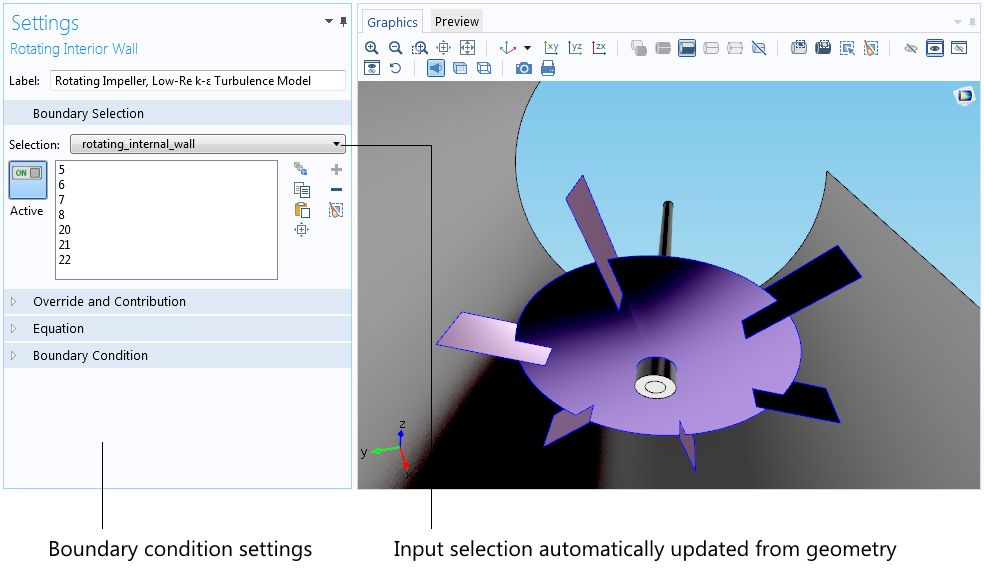
Task: Toggle the highlighted eye view icon
Action: pyautogui.click(x=935, y=48)
